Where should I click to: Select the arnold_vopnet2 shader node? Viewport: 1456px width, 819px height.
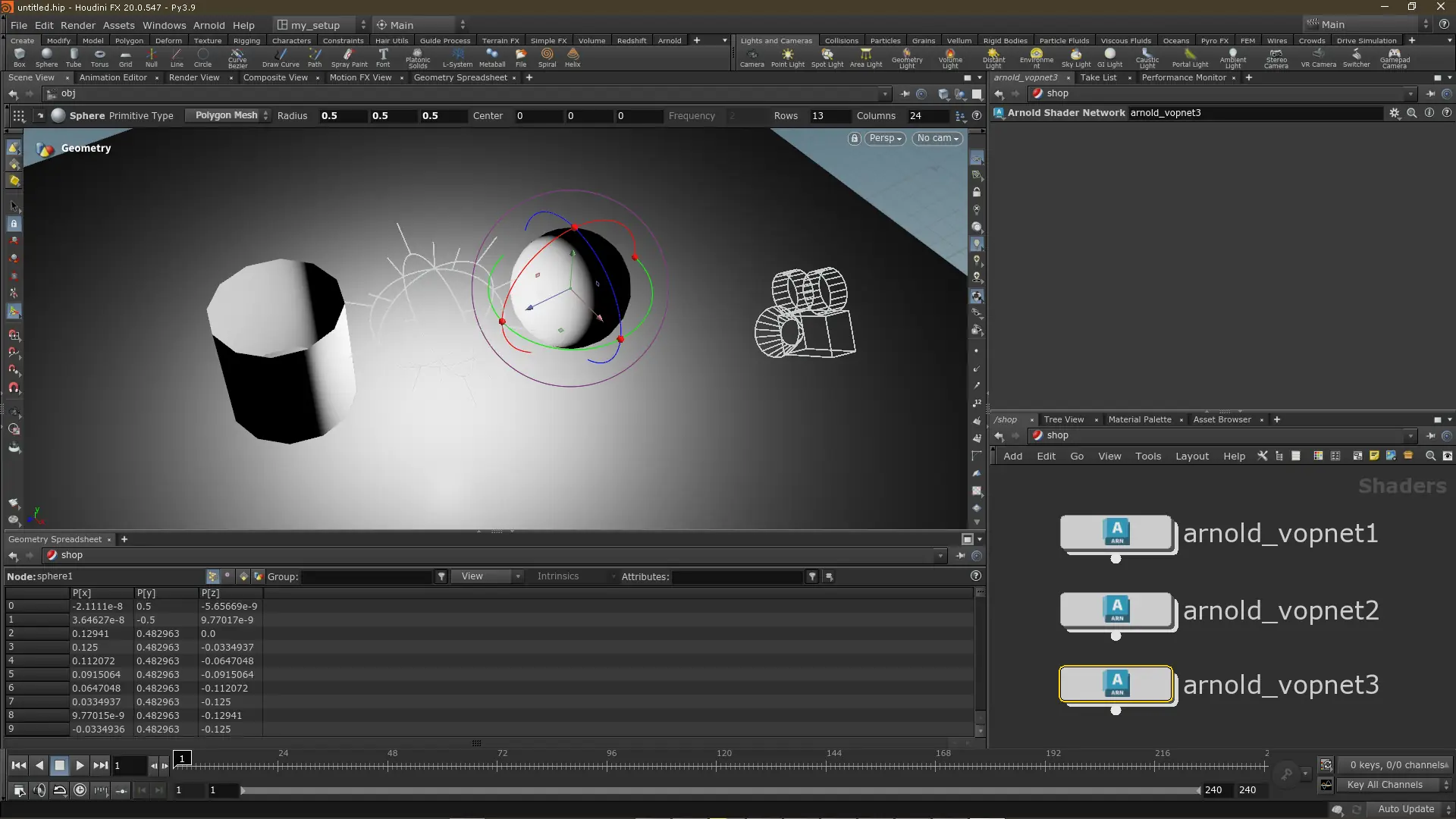1116,610
